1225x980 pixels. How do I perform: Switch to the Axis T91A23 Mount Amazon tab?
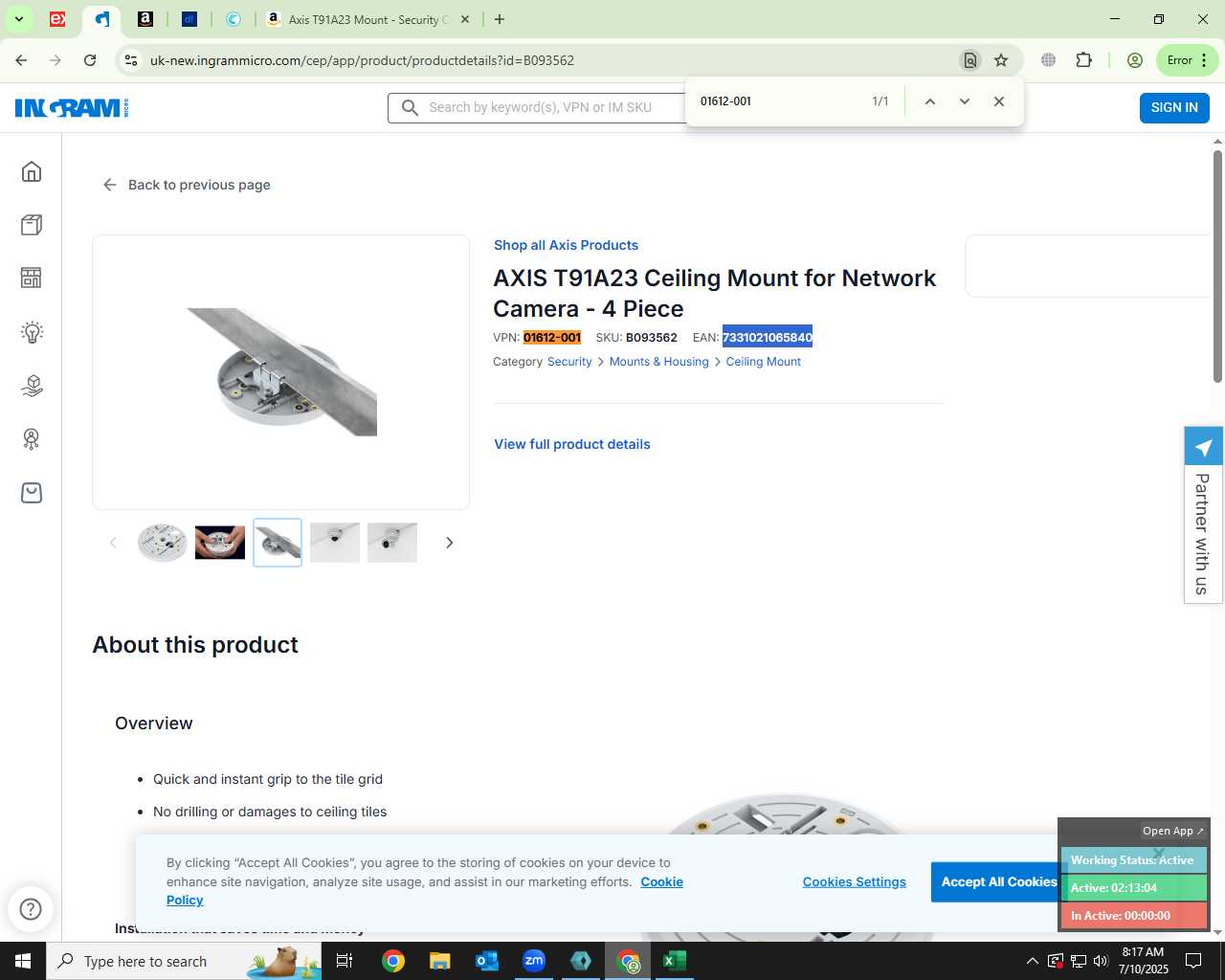click(x=368, y=19)
